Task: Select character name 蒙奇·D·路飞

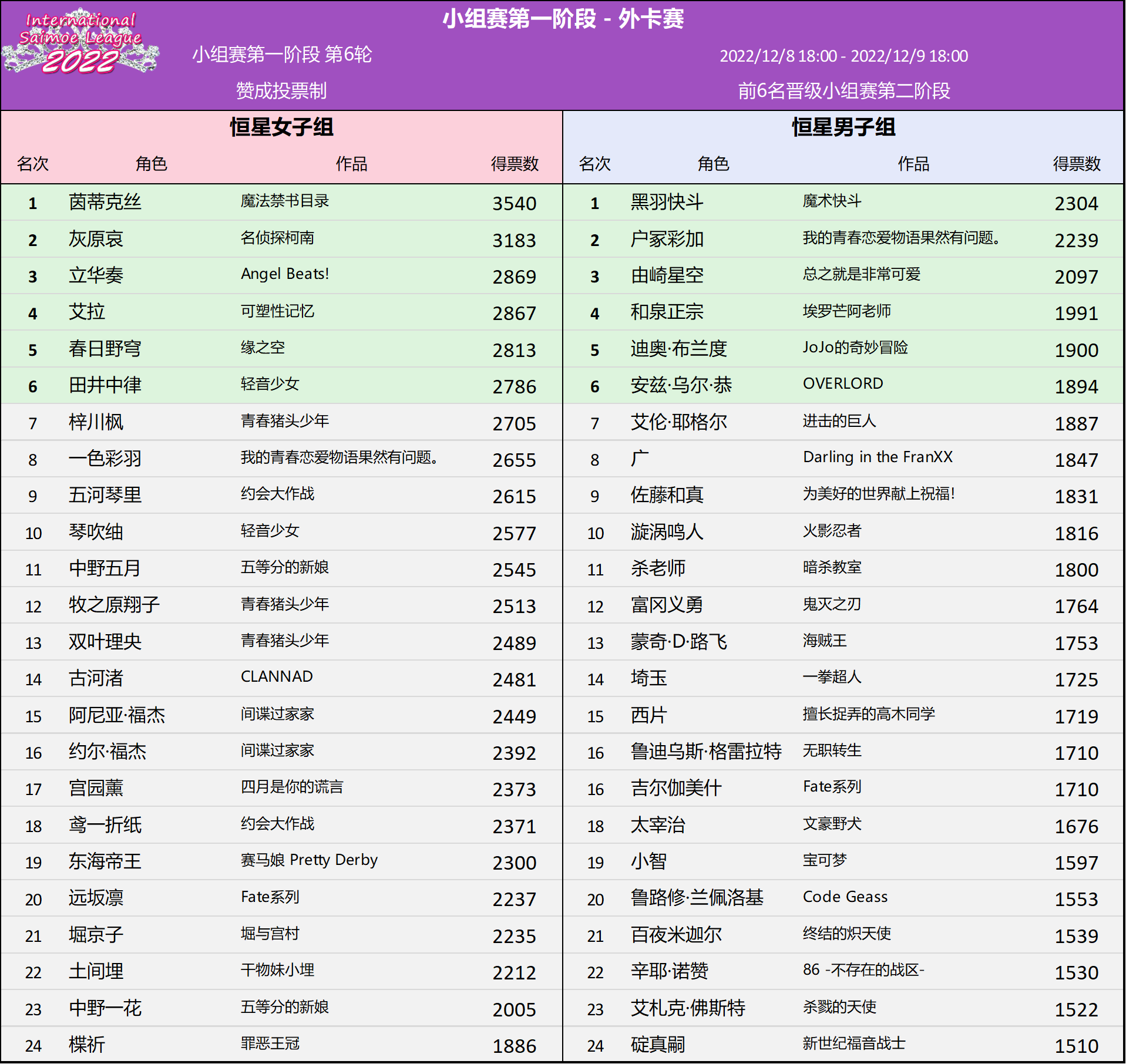Action: click(679, 642)
